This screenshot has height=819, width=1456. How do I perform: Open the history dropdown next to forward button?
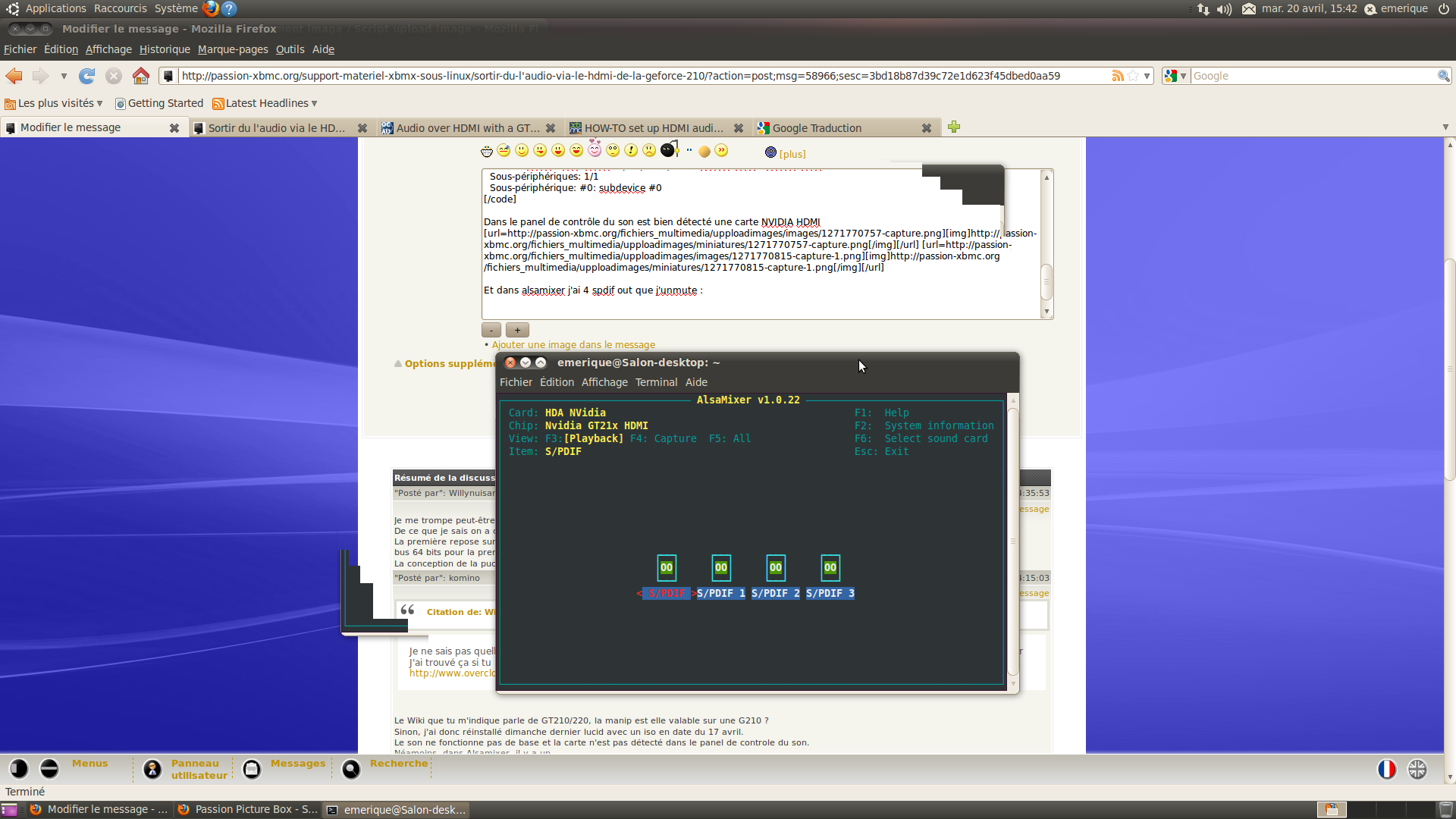tap(64, 76)
